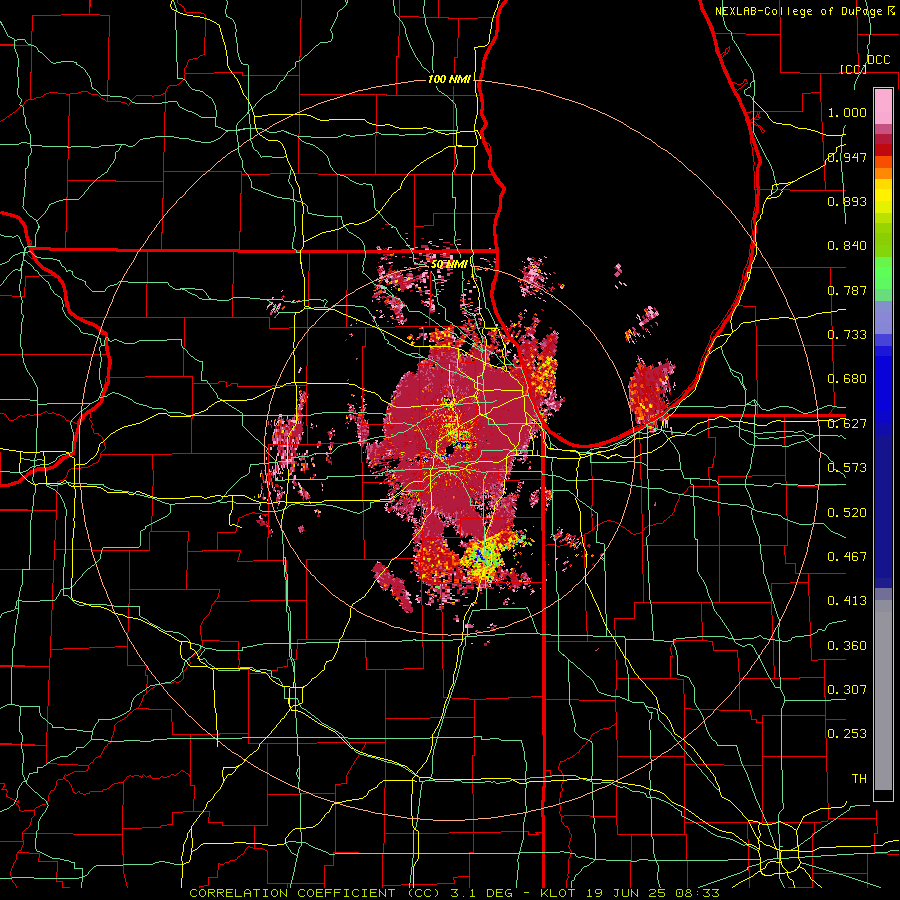Screen dimensions: 900x900
Task: Pick the light pink top color band
Action: 883,106
